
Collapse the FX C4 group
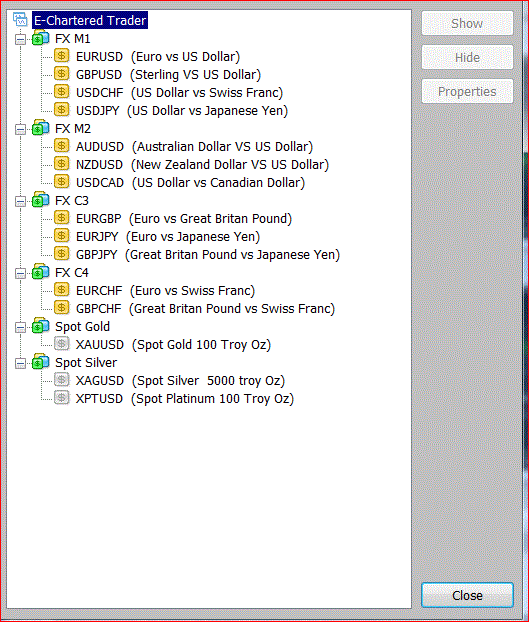20,273
